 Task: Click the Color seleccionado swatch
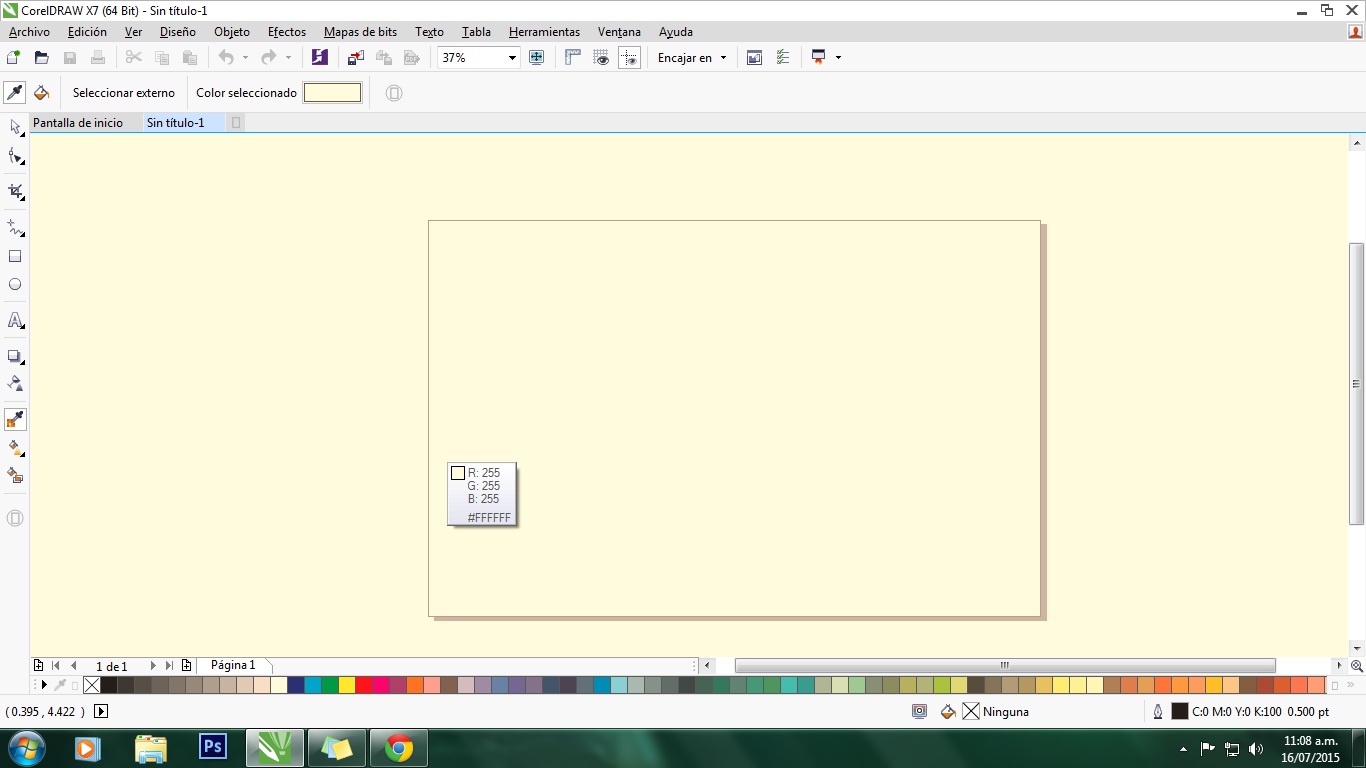tap(332, 93)
